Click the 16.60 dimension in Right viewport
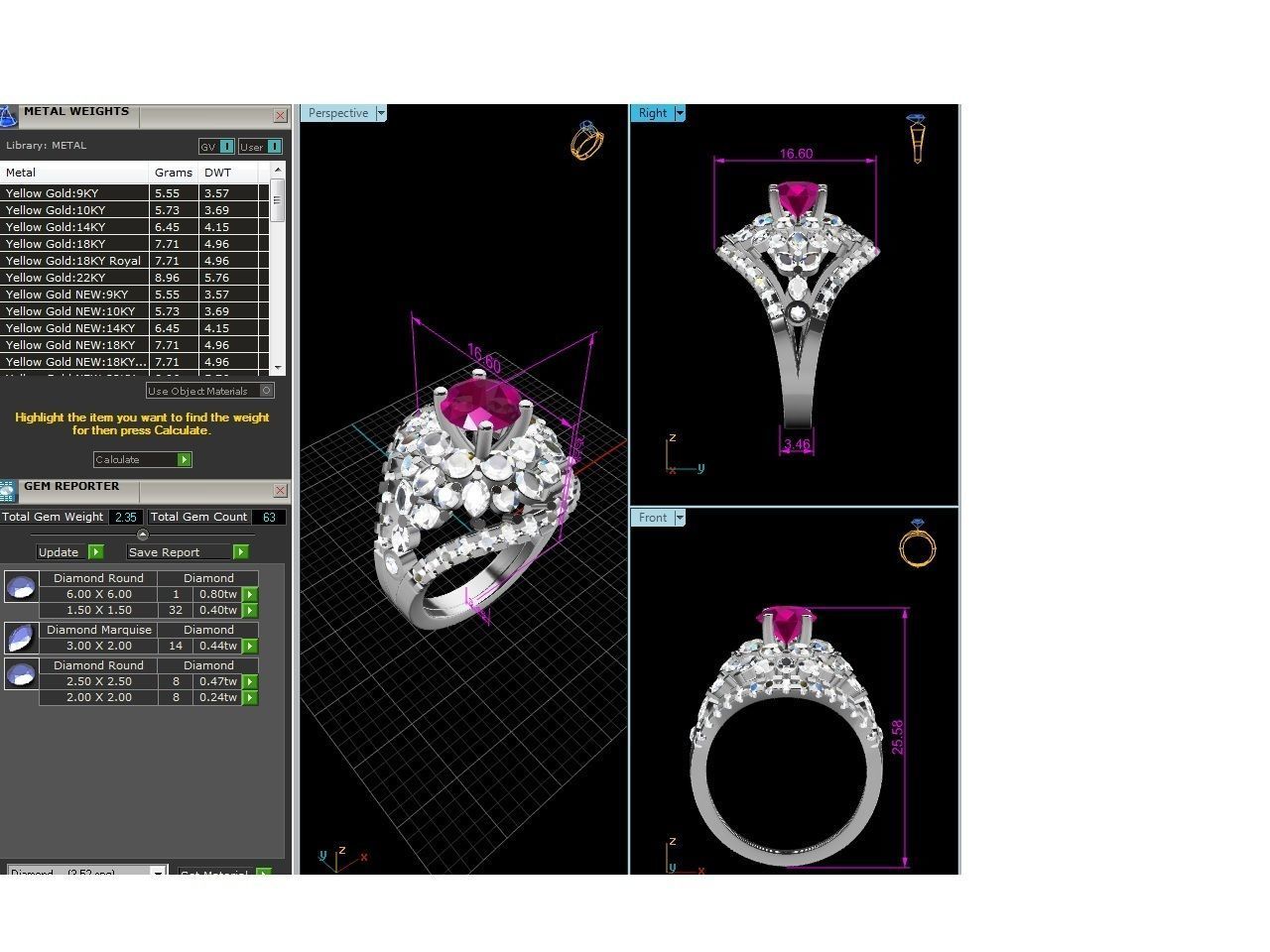Viewport: 1270px width, 952px height. (x=796, y=154)
